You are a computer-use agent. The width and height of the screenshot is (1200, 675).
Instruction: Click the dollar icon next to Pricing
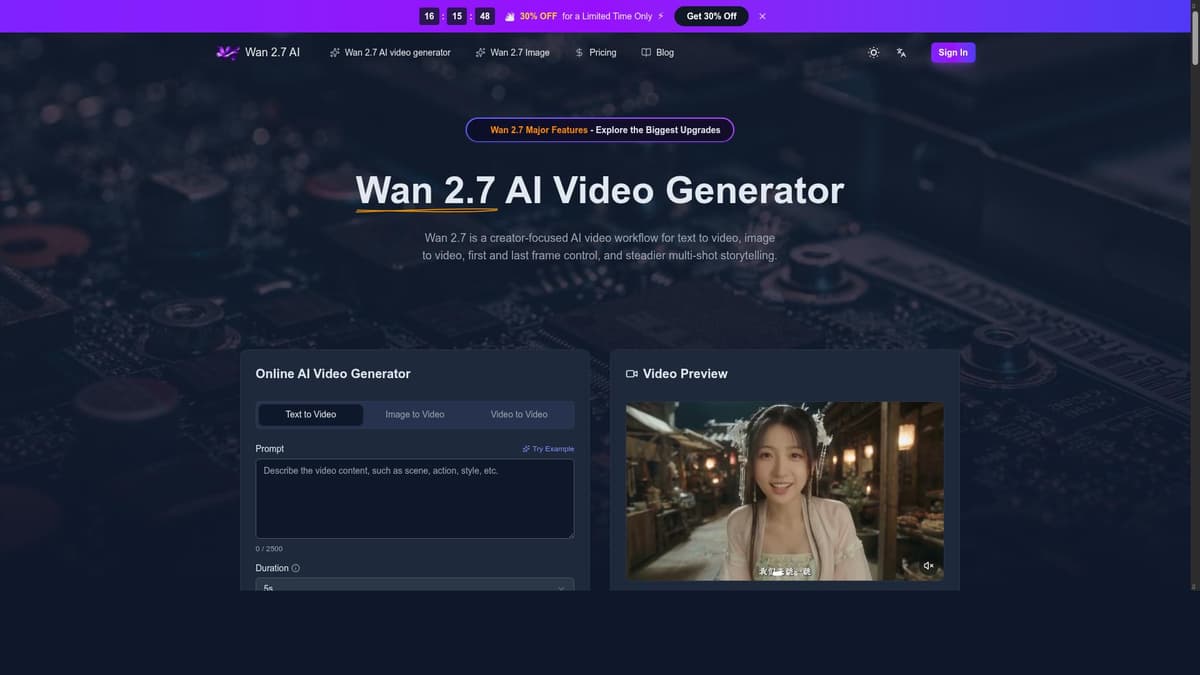577,52
